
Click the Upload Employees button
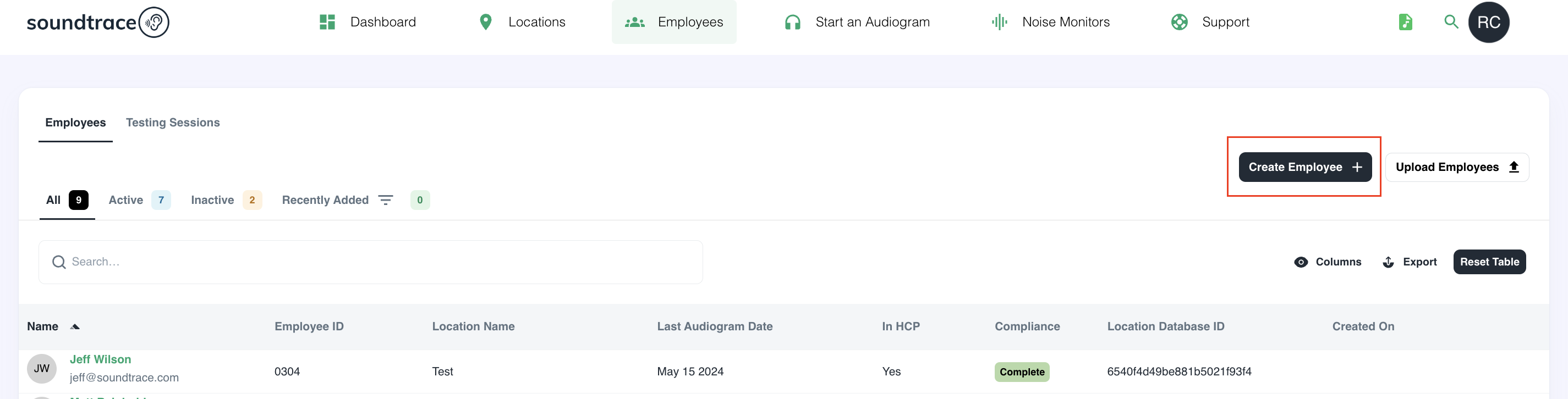pyautogui.click(x=1457, y=167)
